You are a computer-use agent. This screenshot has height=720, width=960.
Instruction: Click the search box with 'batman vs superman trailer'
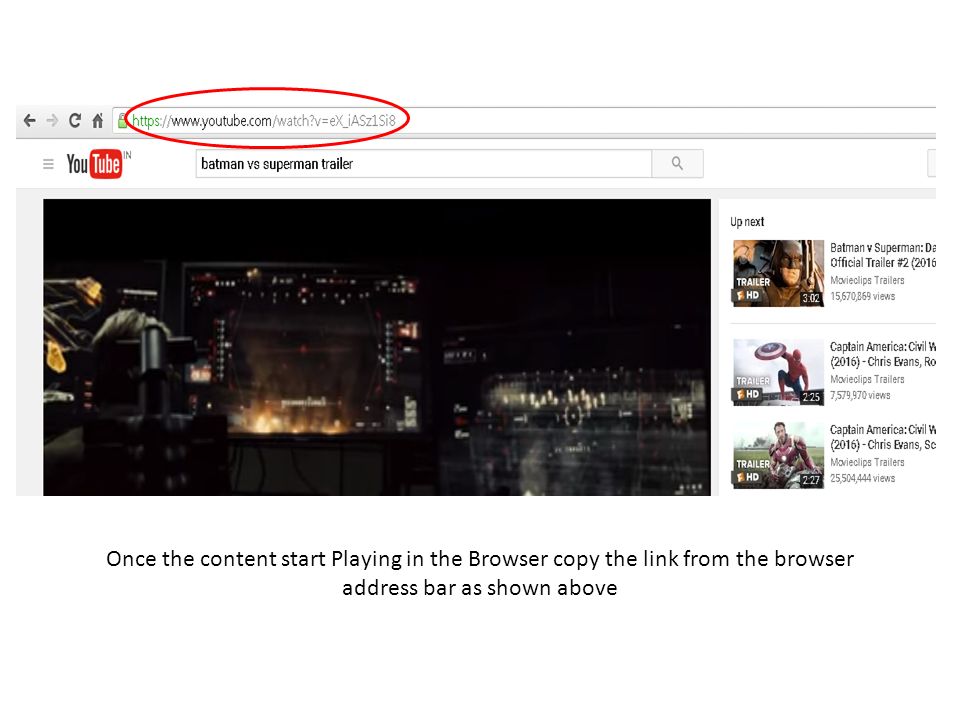tap(424, 163)
